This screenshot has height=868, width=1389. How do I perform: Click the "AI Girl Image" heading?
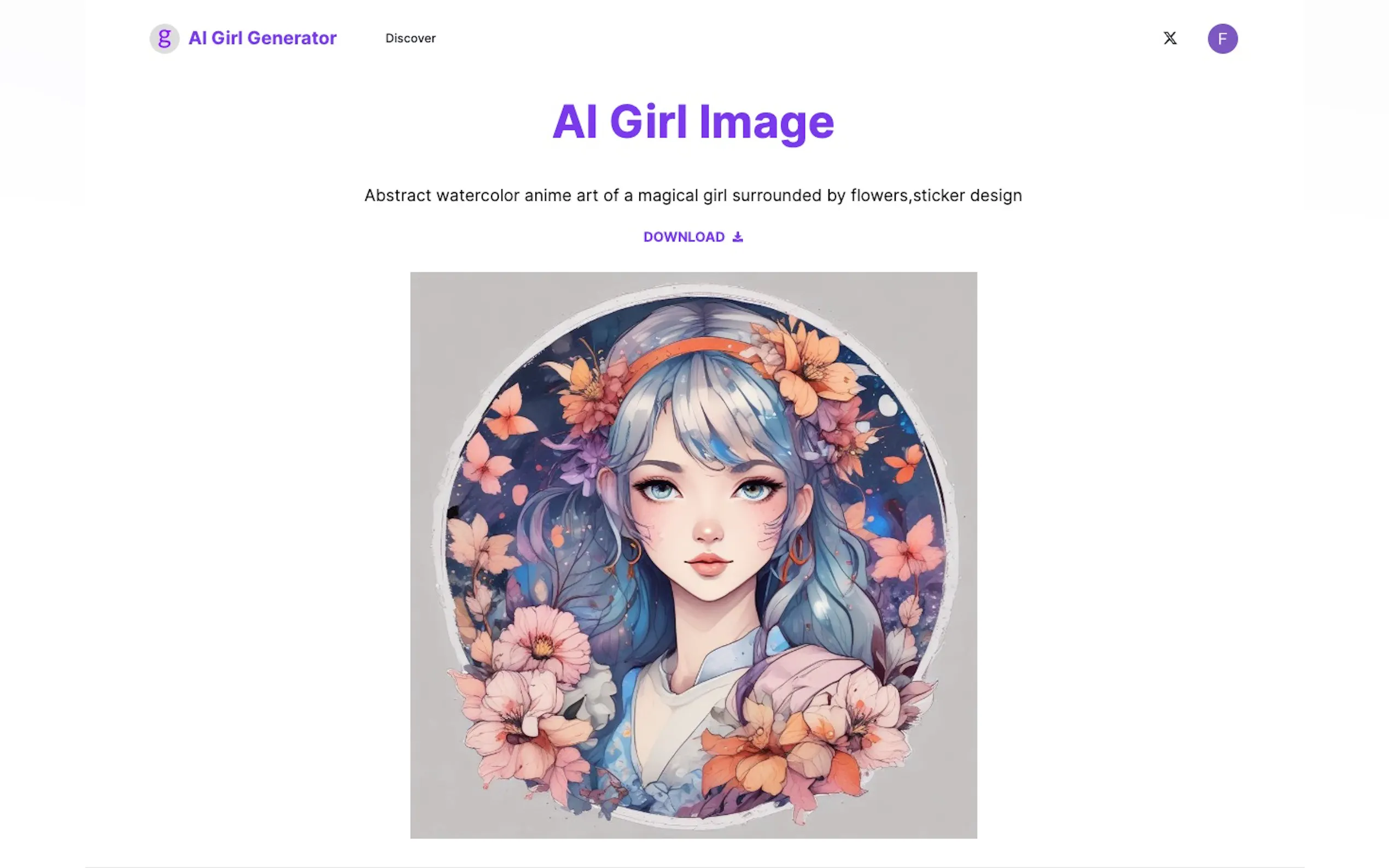(x=693, y=122)
